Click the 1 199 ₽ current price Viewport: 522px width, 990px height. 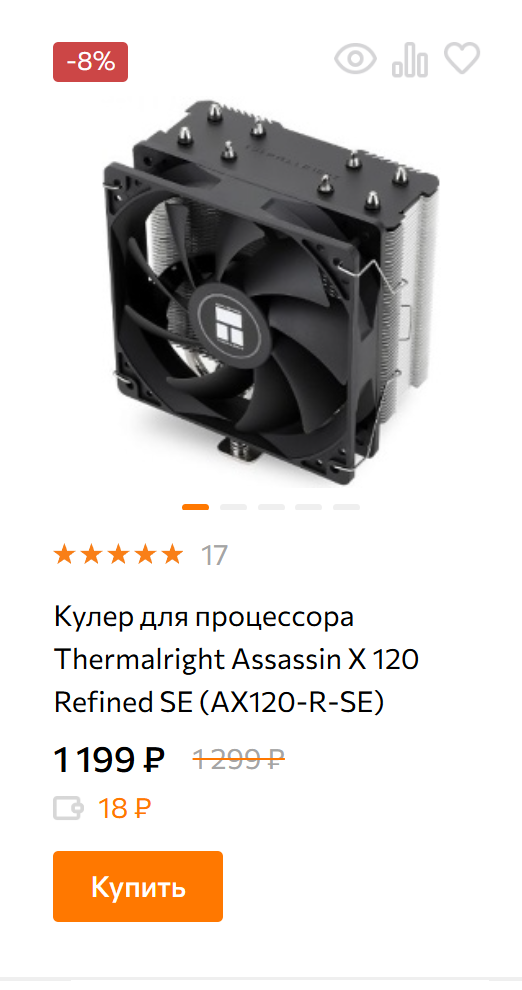tap(110, 760)
